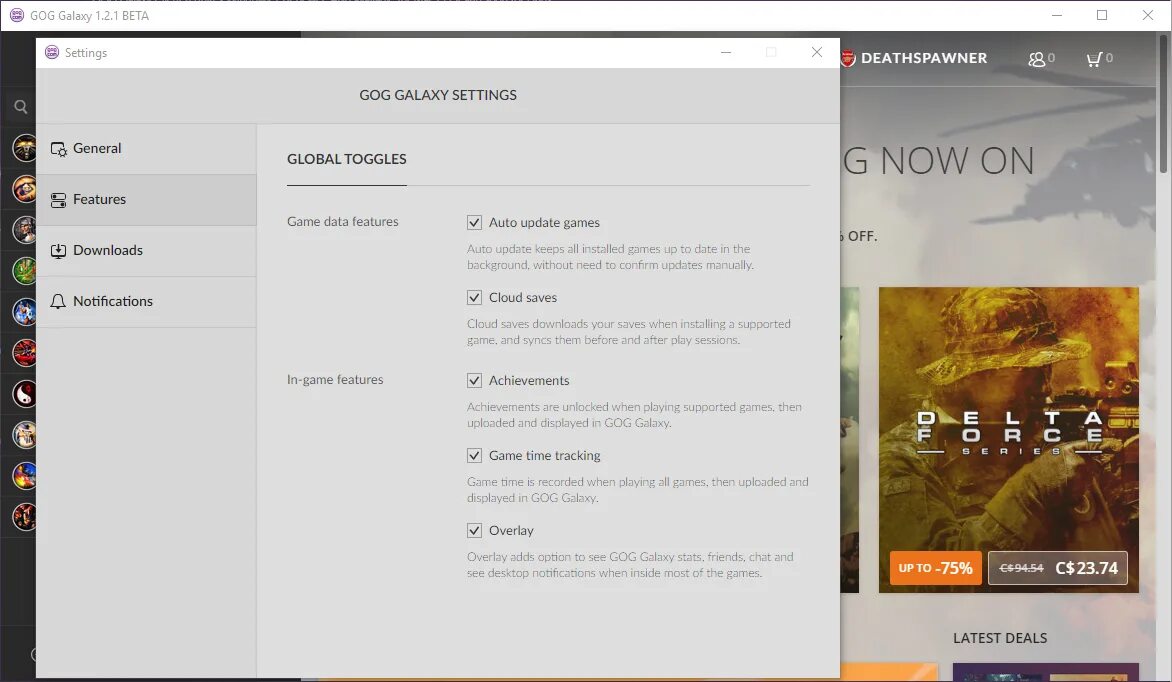Click the LATEST DEALS heading
This screenshot has width=1172, height=682.
1000,638
